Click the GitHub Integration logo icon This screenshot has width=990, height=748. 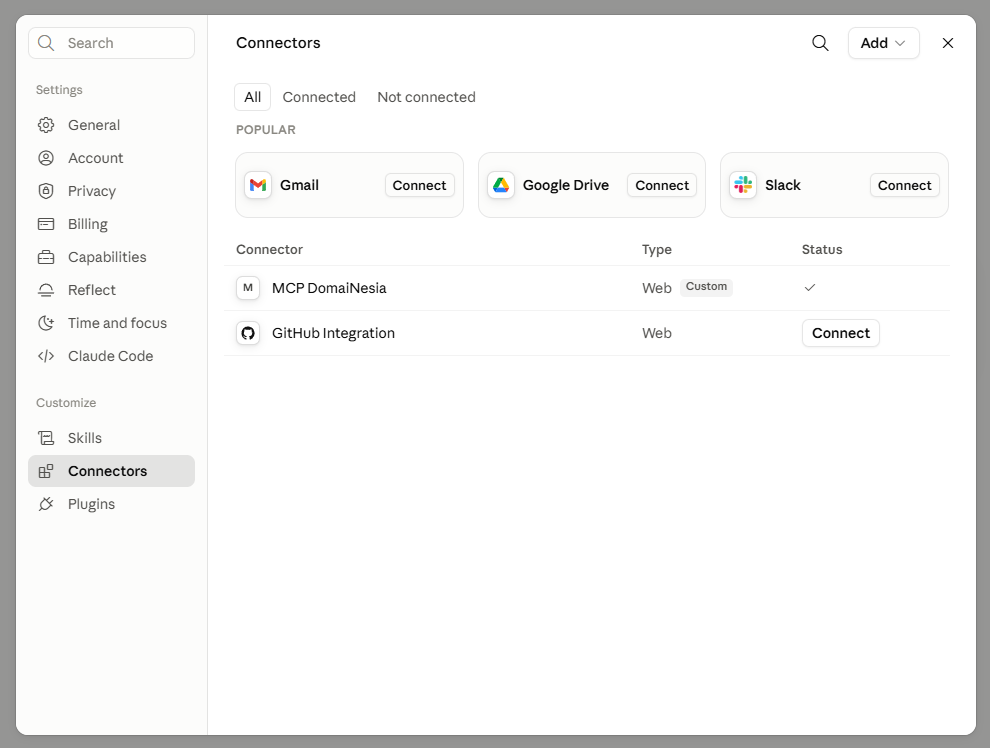pyautogui.click(x=248, y=333)
